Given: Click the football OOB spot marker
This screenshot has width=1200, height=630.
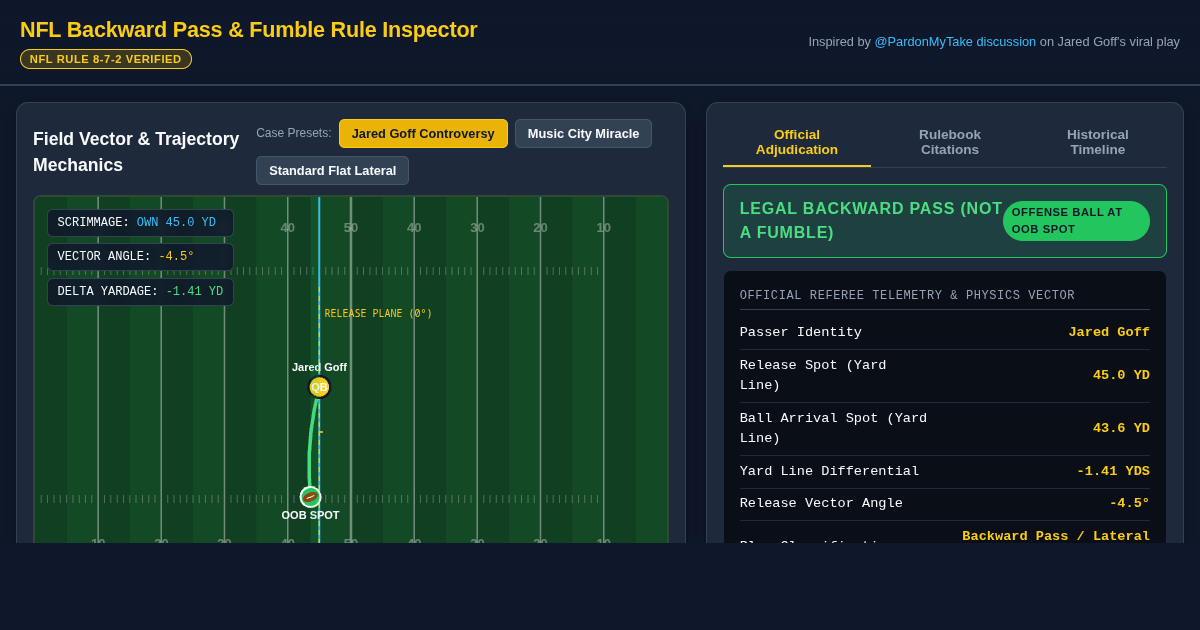Looking at the screenshot, I should 310,497.
